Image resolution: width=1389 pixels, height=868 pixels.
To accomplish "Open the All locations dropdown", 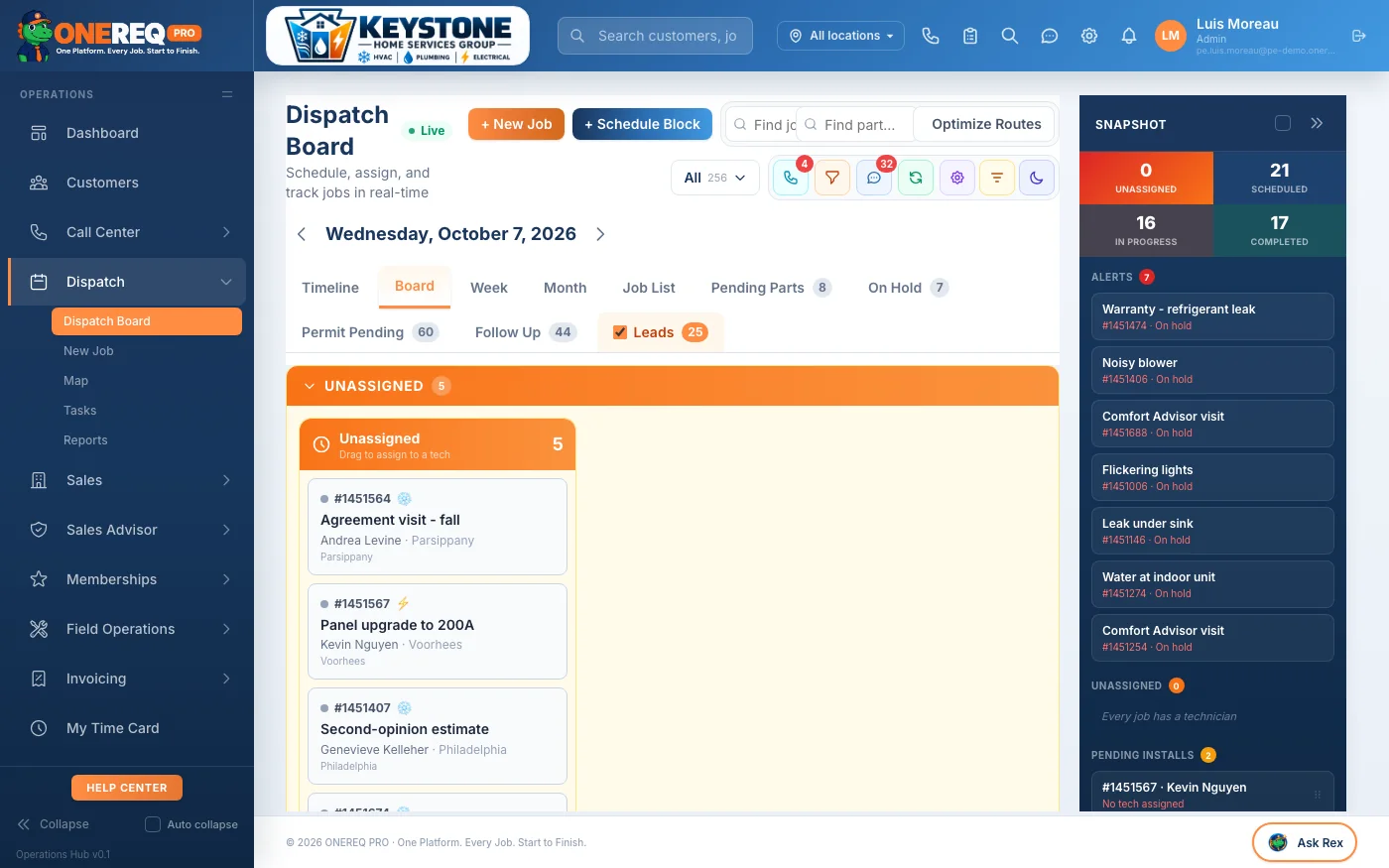I will pyautogui.click(x=841, y=36).
